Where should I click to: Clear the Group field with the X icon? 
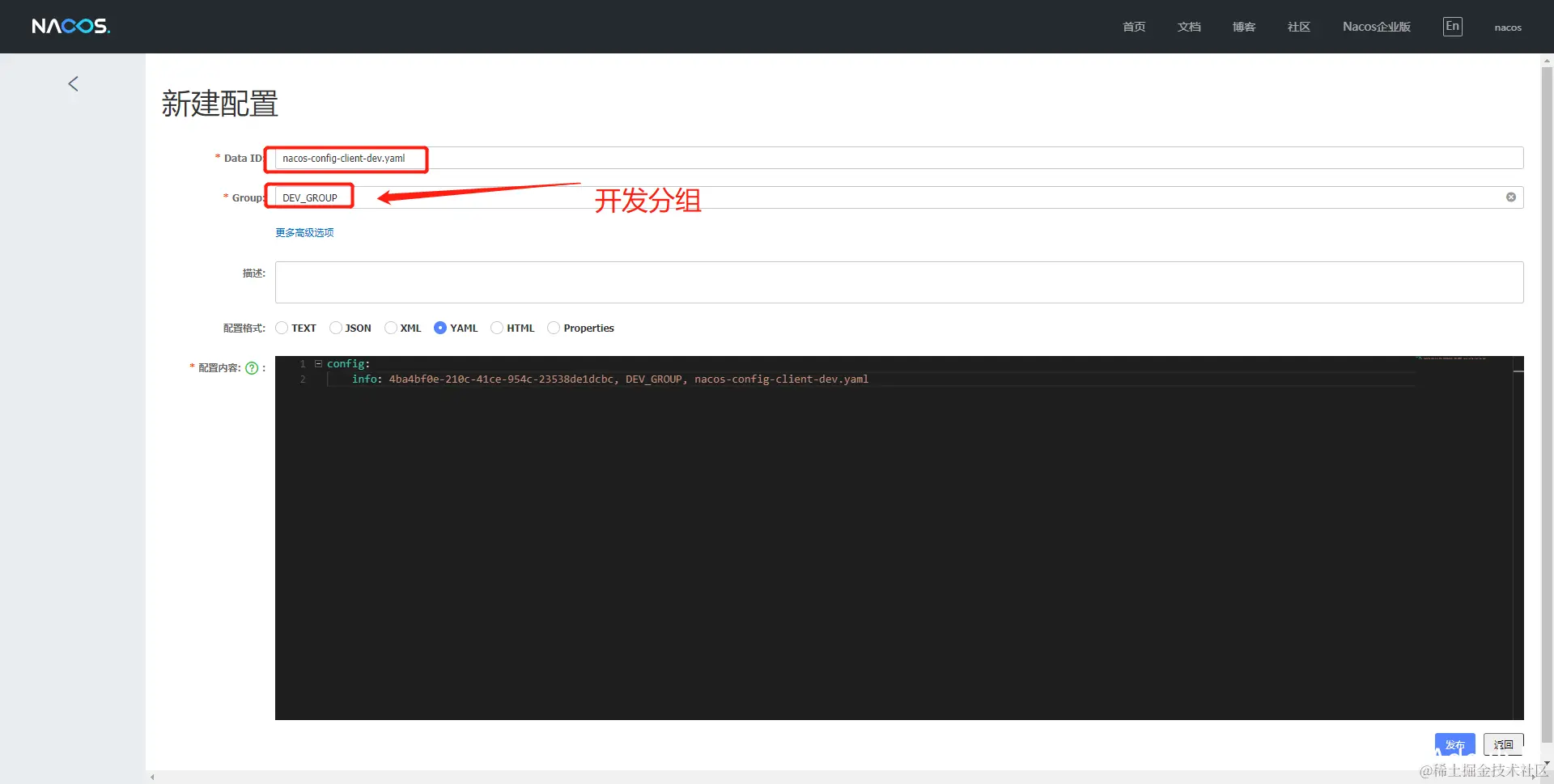tap(1510, 197)
